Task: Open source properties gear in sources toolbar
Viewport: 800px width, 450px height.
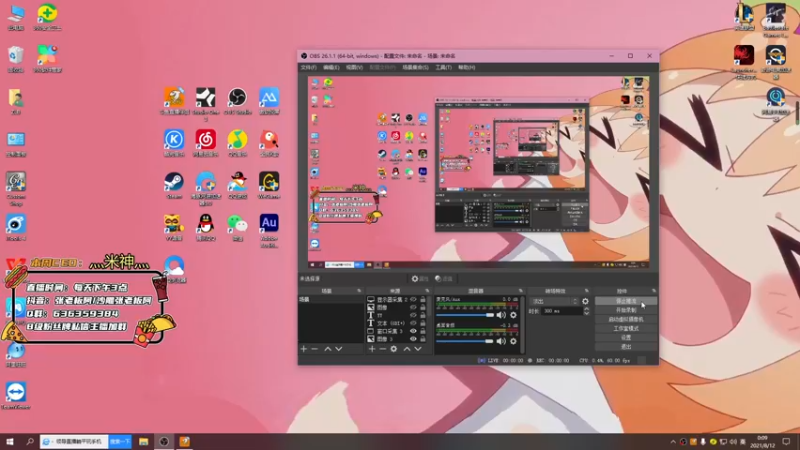Action: pos(393,349)
